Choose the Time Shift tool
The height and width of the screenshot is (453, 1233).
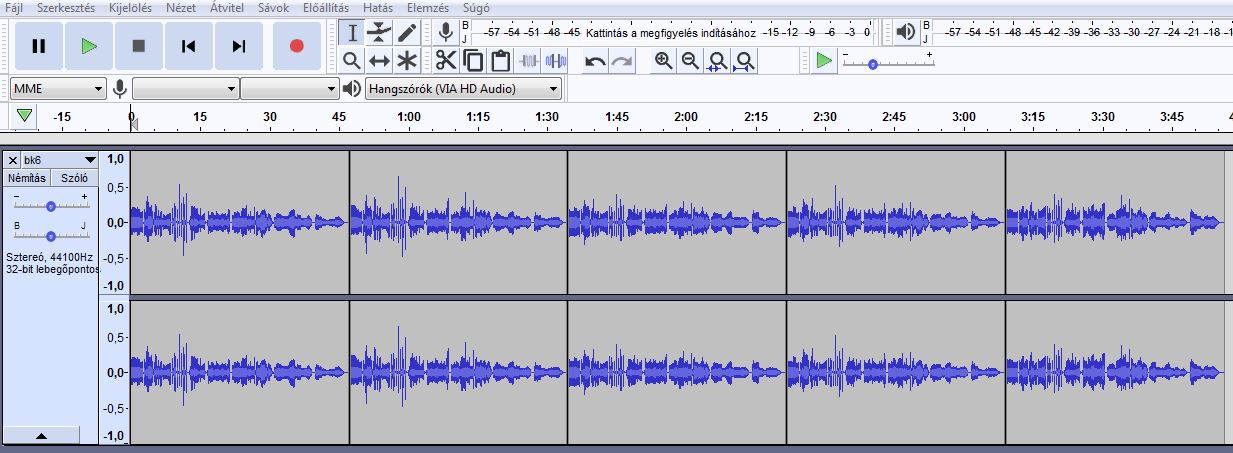coord(379,61)
